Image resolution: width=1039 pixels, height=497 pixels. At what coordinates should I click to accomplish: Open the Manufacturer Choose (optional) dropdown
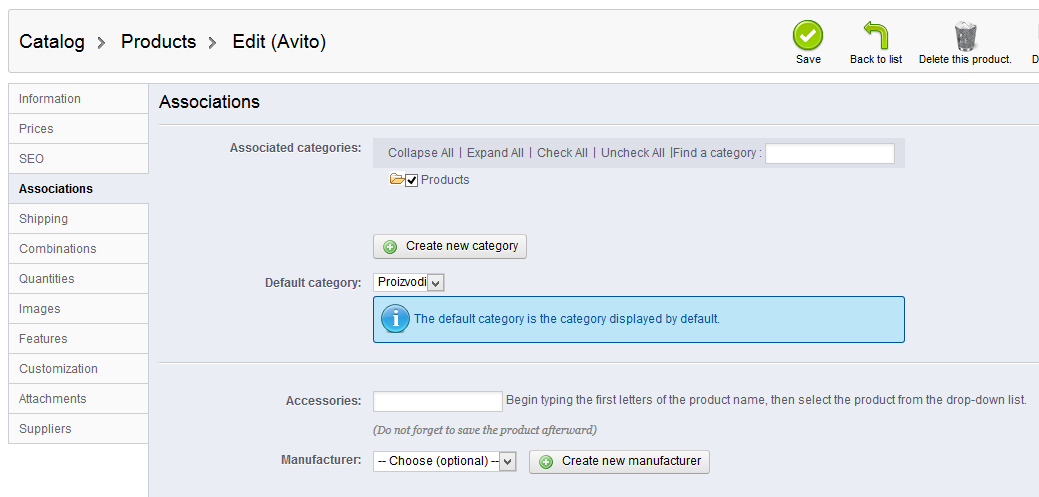pyautogui.click(x=444, y=461)
